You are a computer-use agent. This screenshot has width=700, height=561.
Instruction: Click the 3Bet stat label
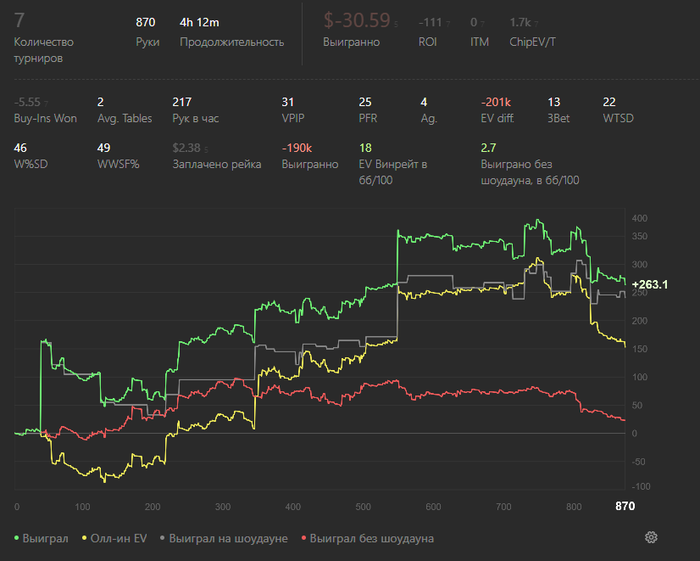[558, 118]
